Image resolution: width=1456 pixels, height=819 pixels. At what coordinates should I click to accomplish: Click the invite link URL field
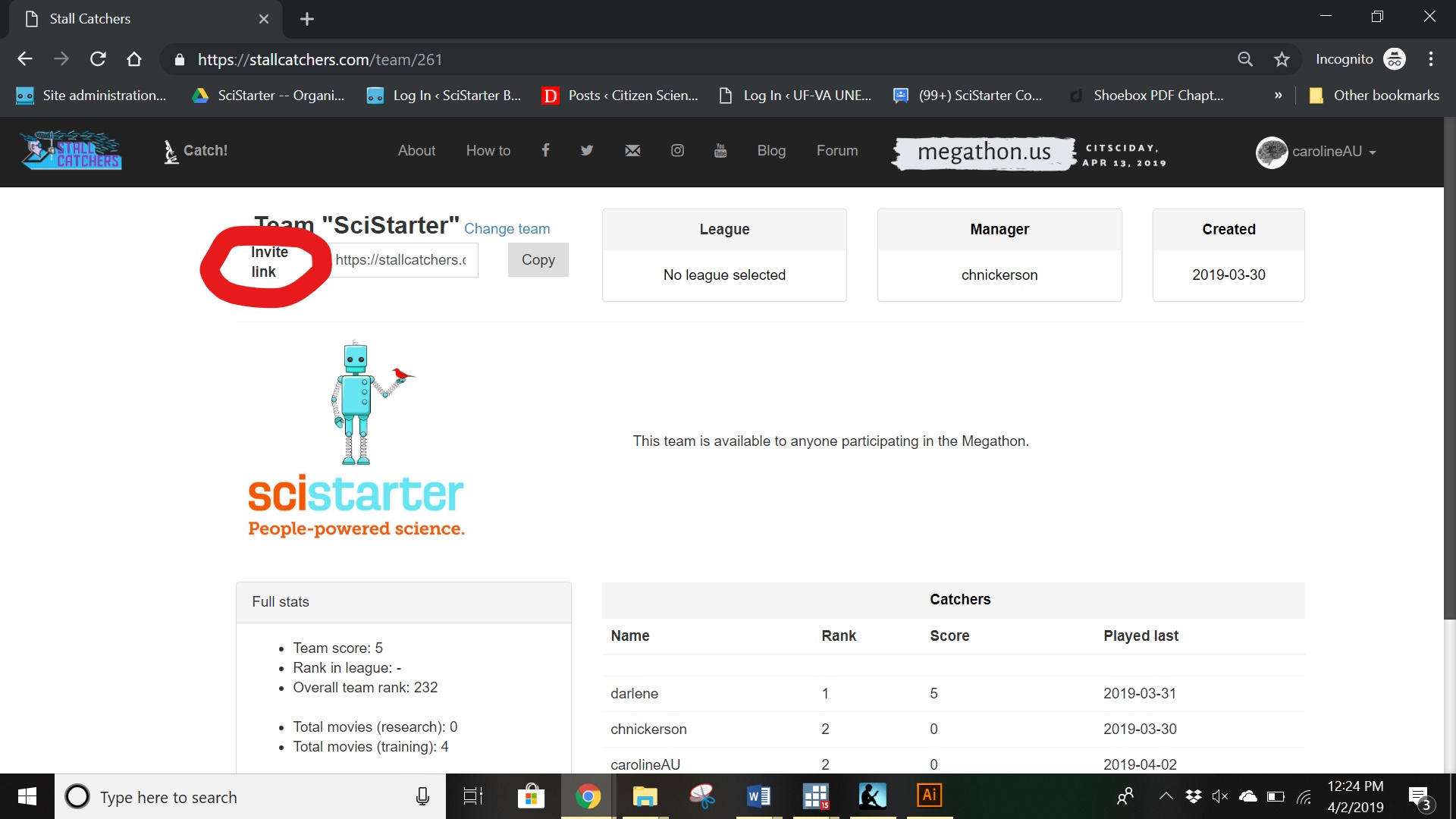(x=405, y=259)
